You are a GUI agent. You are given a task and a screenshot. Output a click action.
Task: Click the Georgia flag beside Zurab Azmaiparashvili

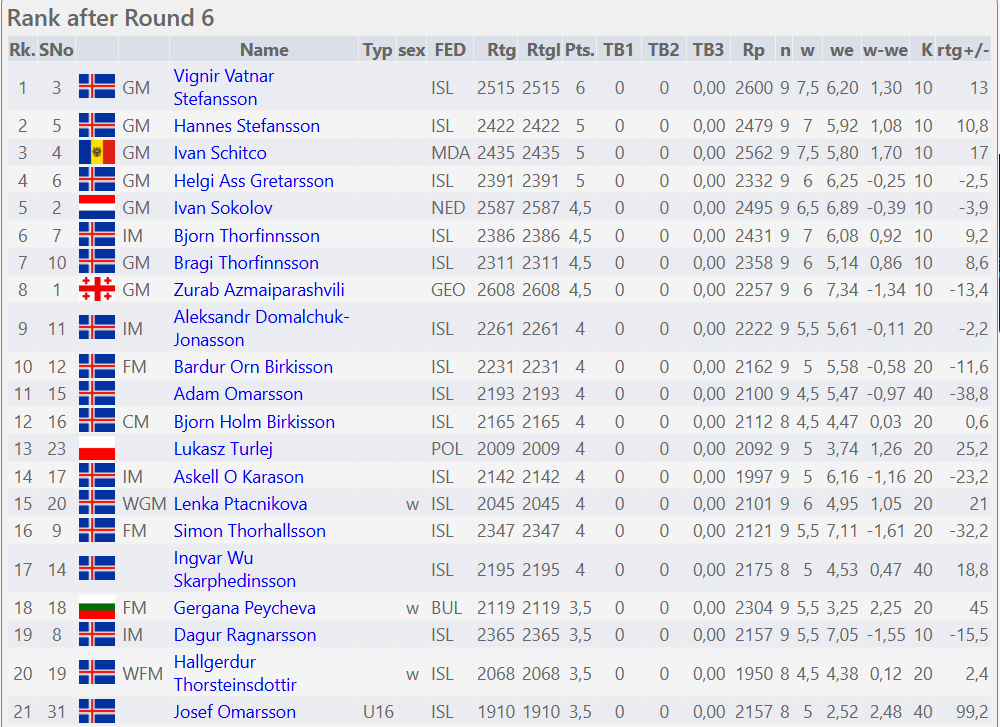(x=97, y=290)
